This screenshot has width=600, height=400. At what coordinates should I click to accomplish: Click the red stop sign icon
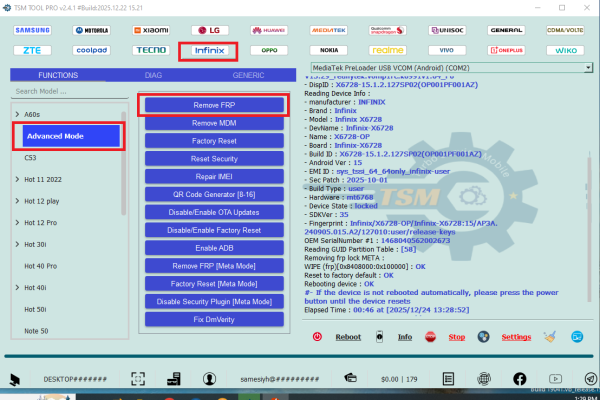pos(430,337)
